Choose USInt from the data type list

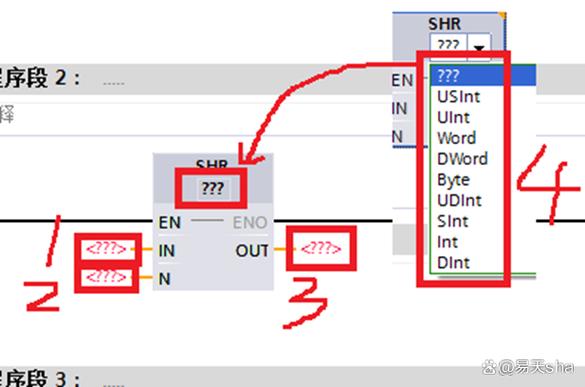459,97
